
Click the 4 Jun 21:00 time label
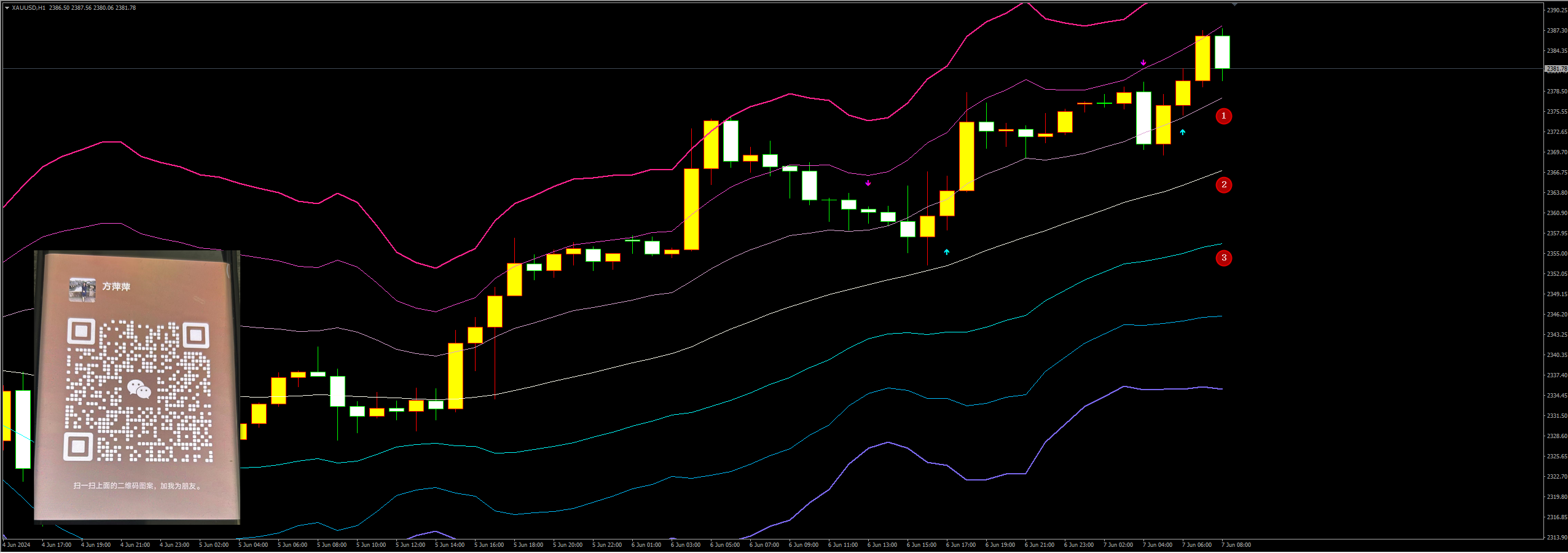pos(135,545)
